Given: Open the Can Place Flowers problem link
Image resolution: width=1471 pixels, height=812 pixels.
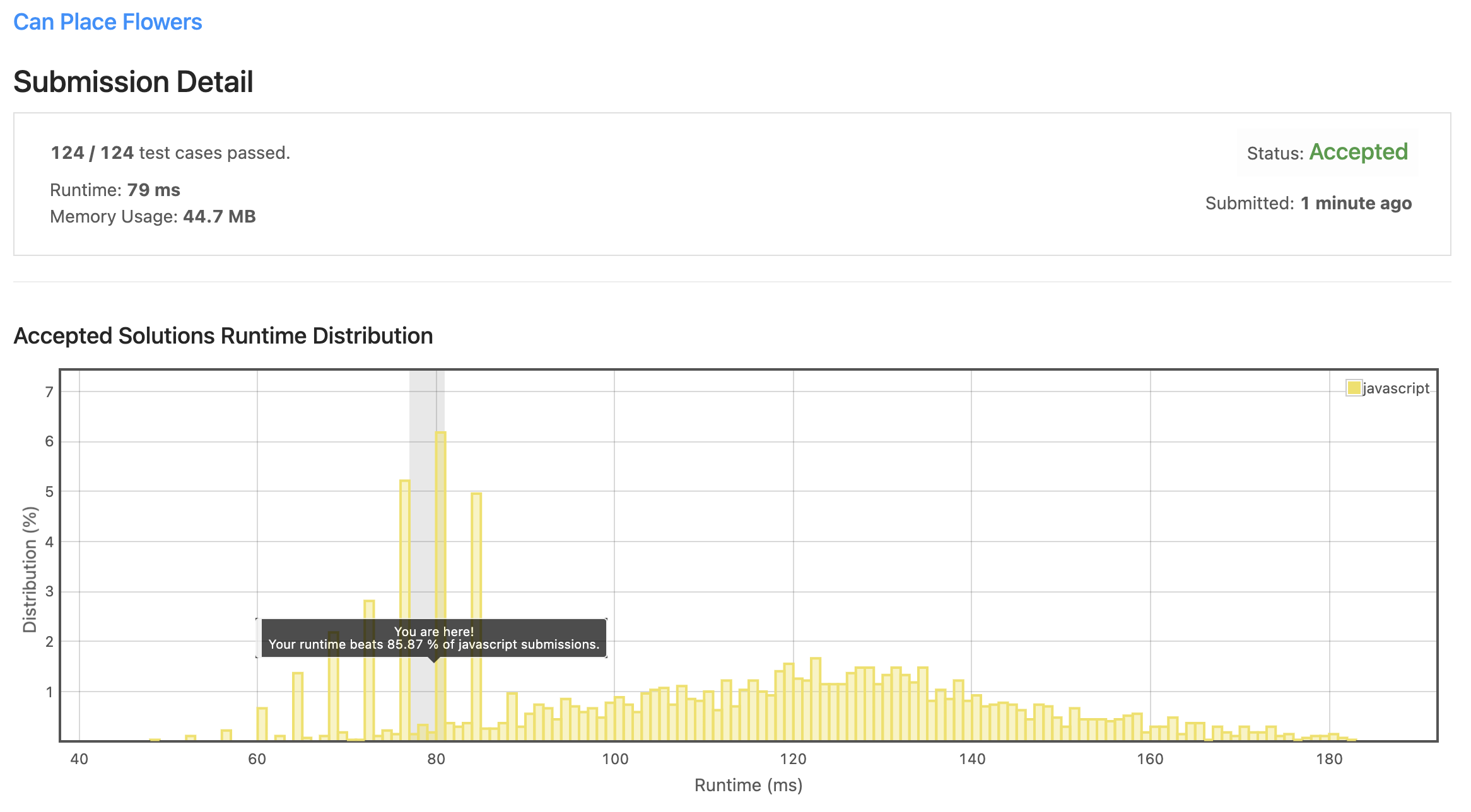Looking at the screenshot, I should click(x=107, y=22).
